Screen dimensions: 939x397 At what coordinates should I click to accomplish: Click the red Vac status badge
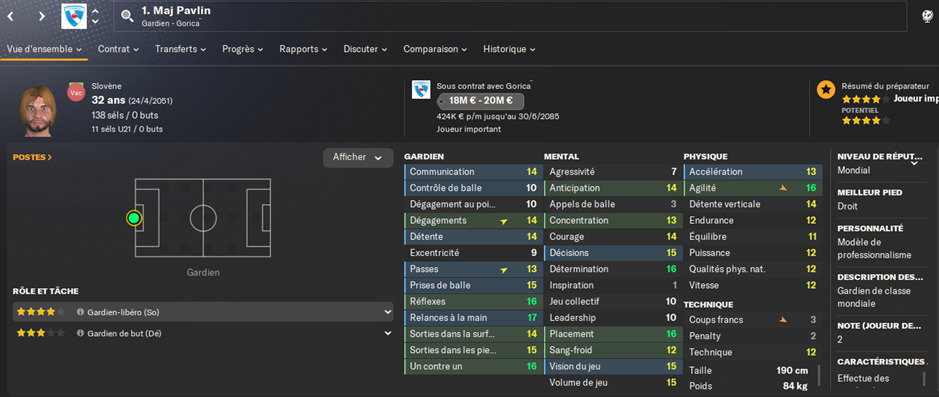(76, 93)
